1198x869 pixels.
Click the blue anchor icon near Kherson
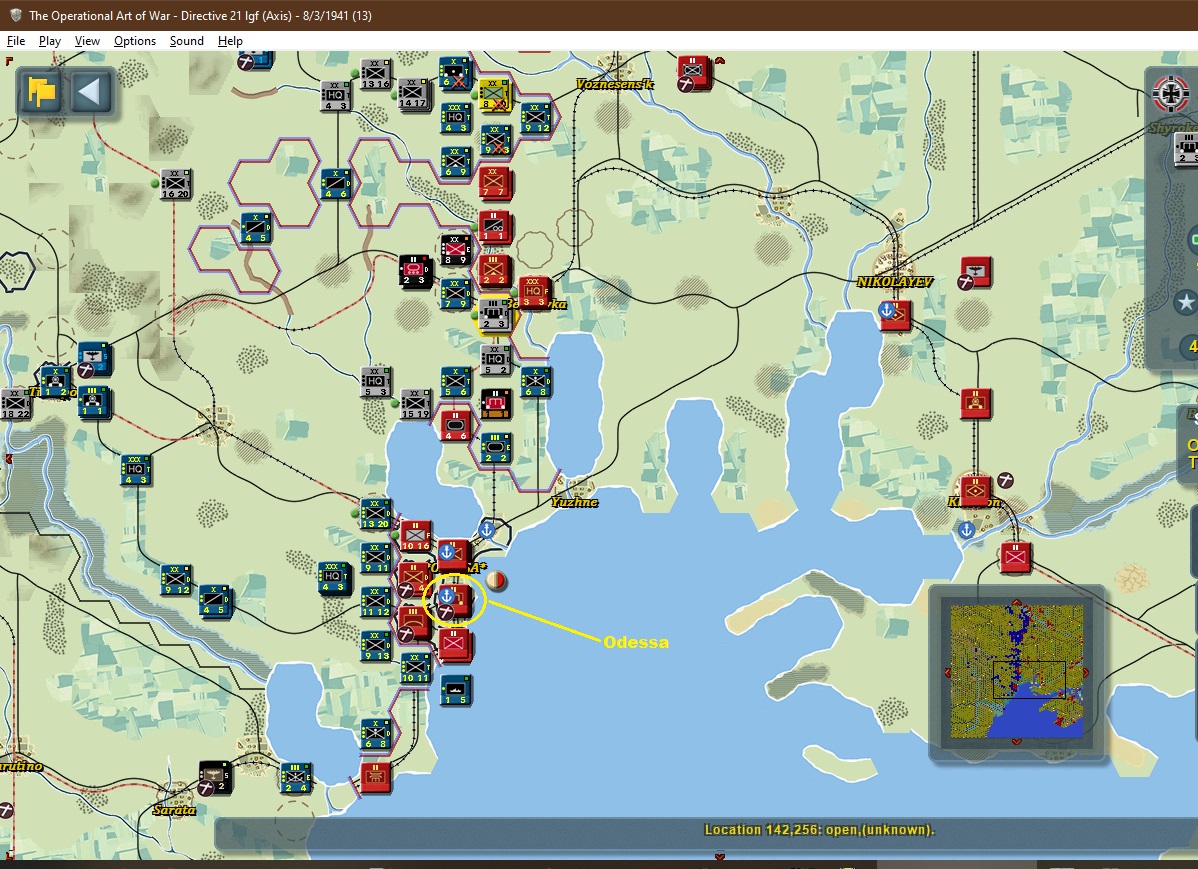[x=966, y=529]
